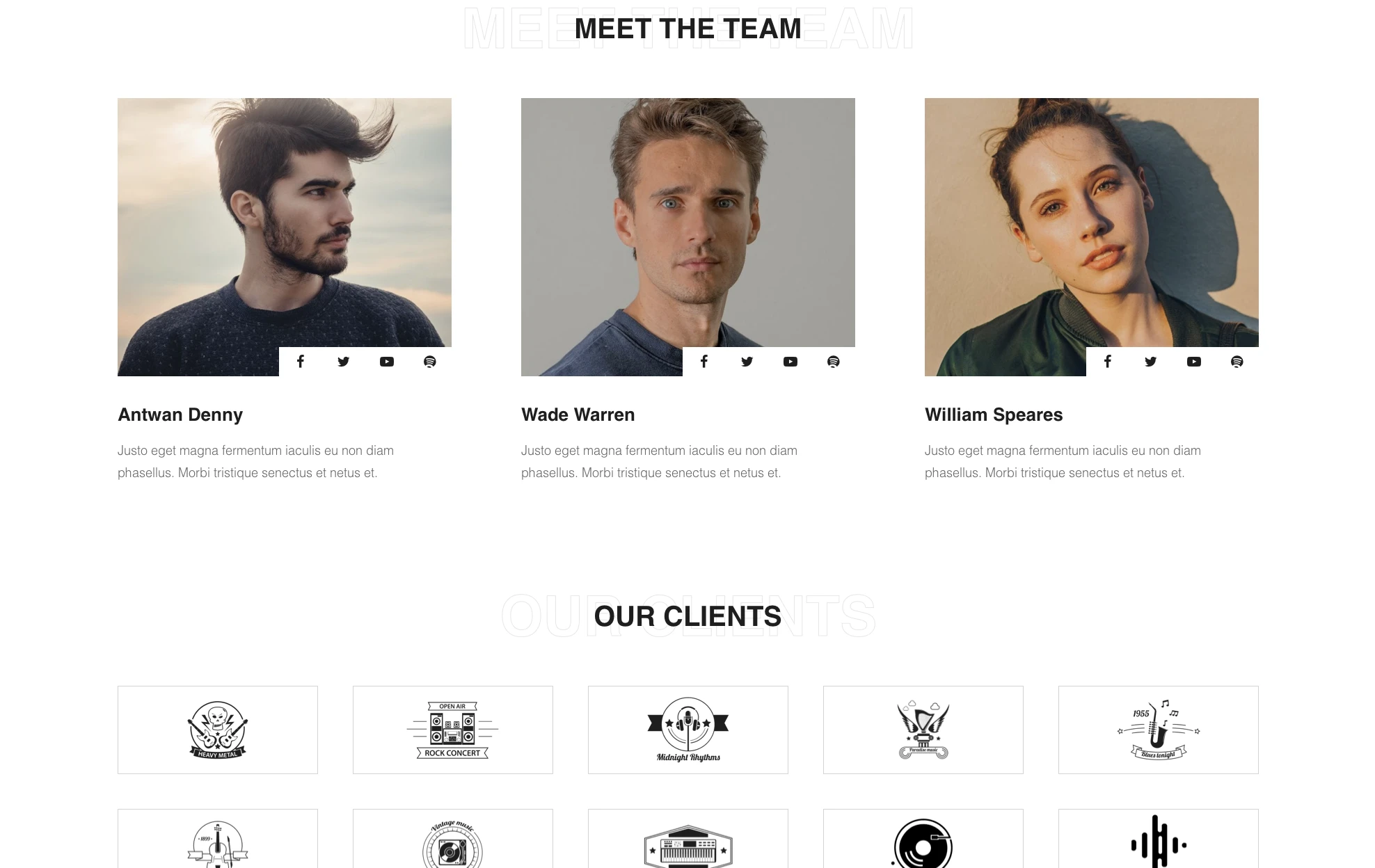Viewport: 1375px width, 868px height.
Task: Open the Midnight Rhythms client logo
Action: tap(688, 730)
